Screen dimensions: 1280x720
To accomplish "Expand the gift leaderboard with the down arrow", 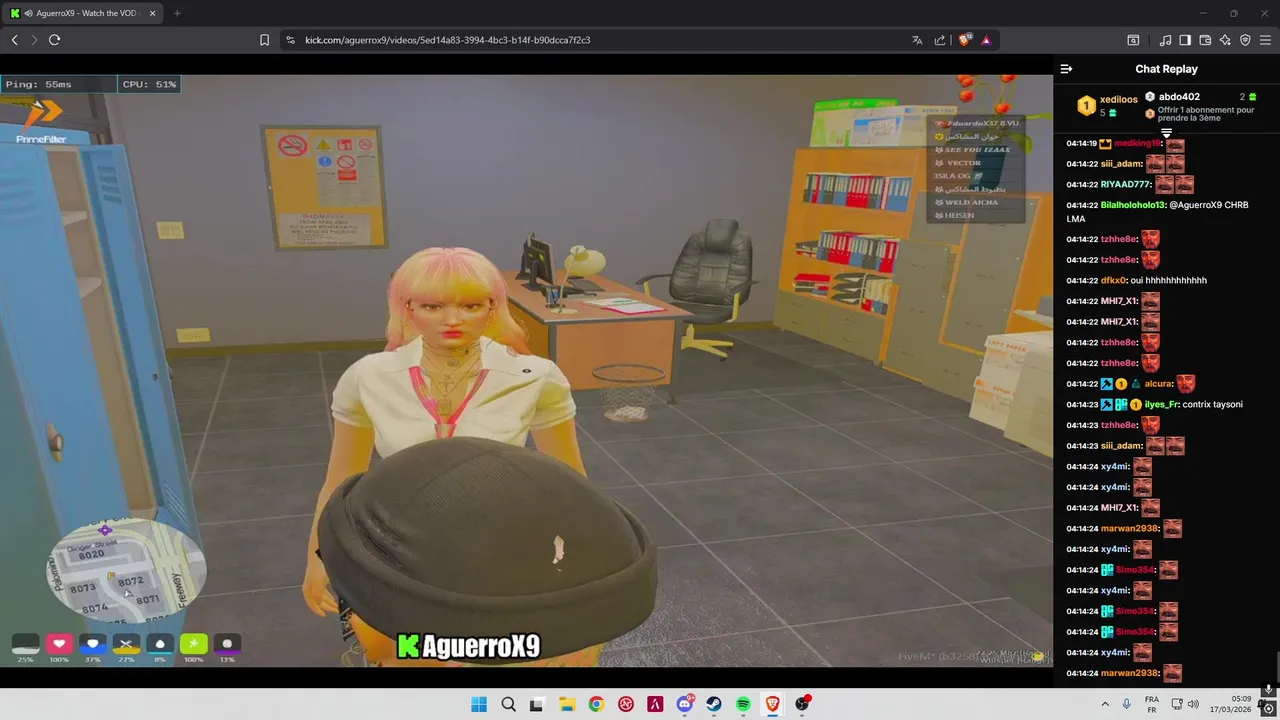I will [x=1166, y=132].
